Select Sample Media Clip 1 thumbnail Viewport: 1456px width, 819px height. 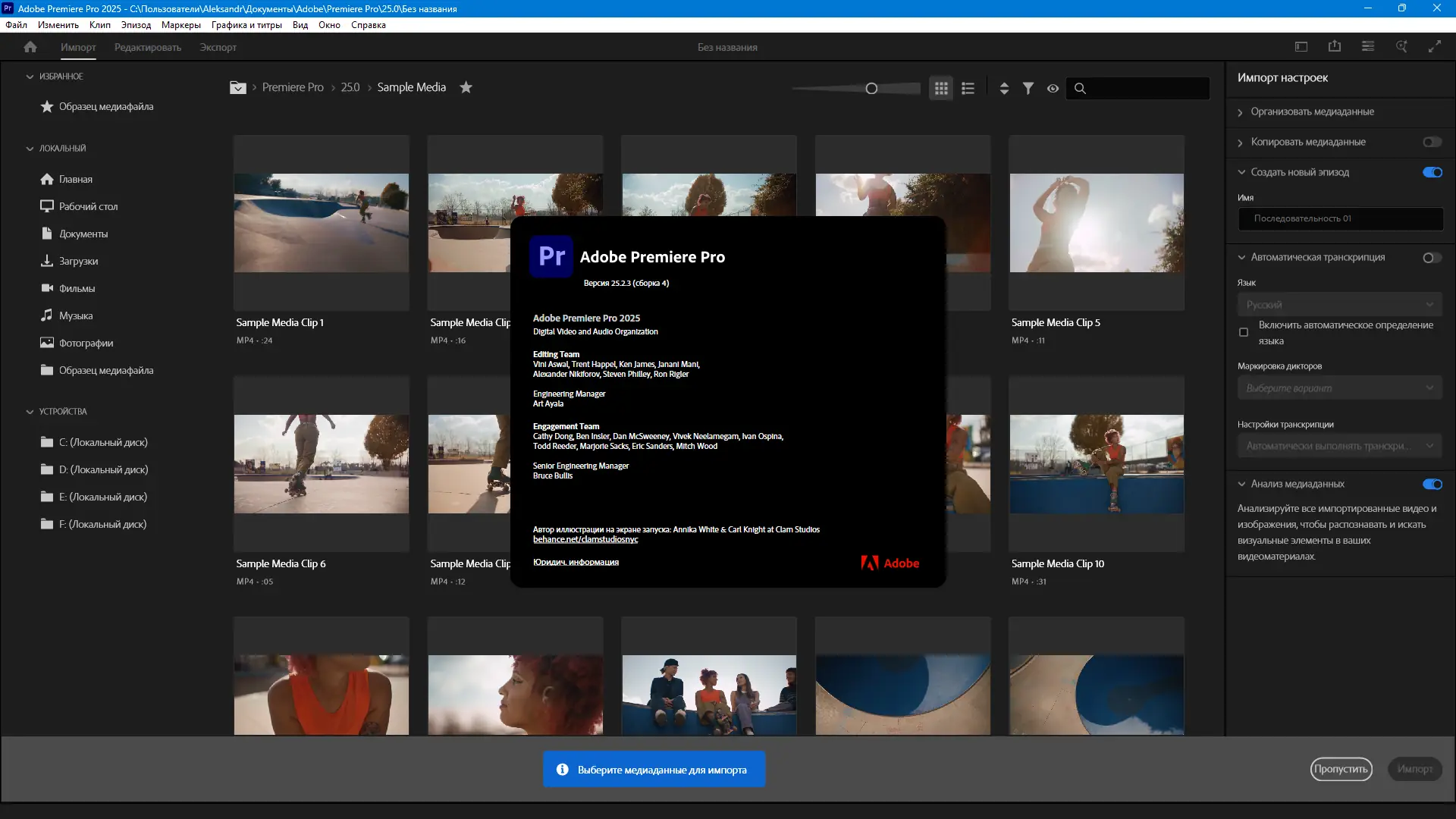322,223
